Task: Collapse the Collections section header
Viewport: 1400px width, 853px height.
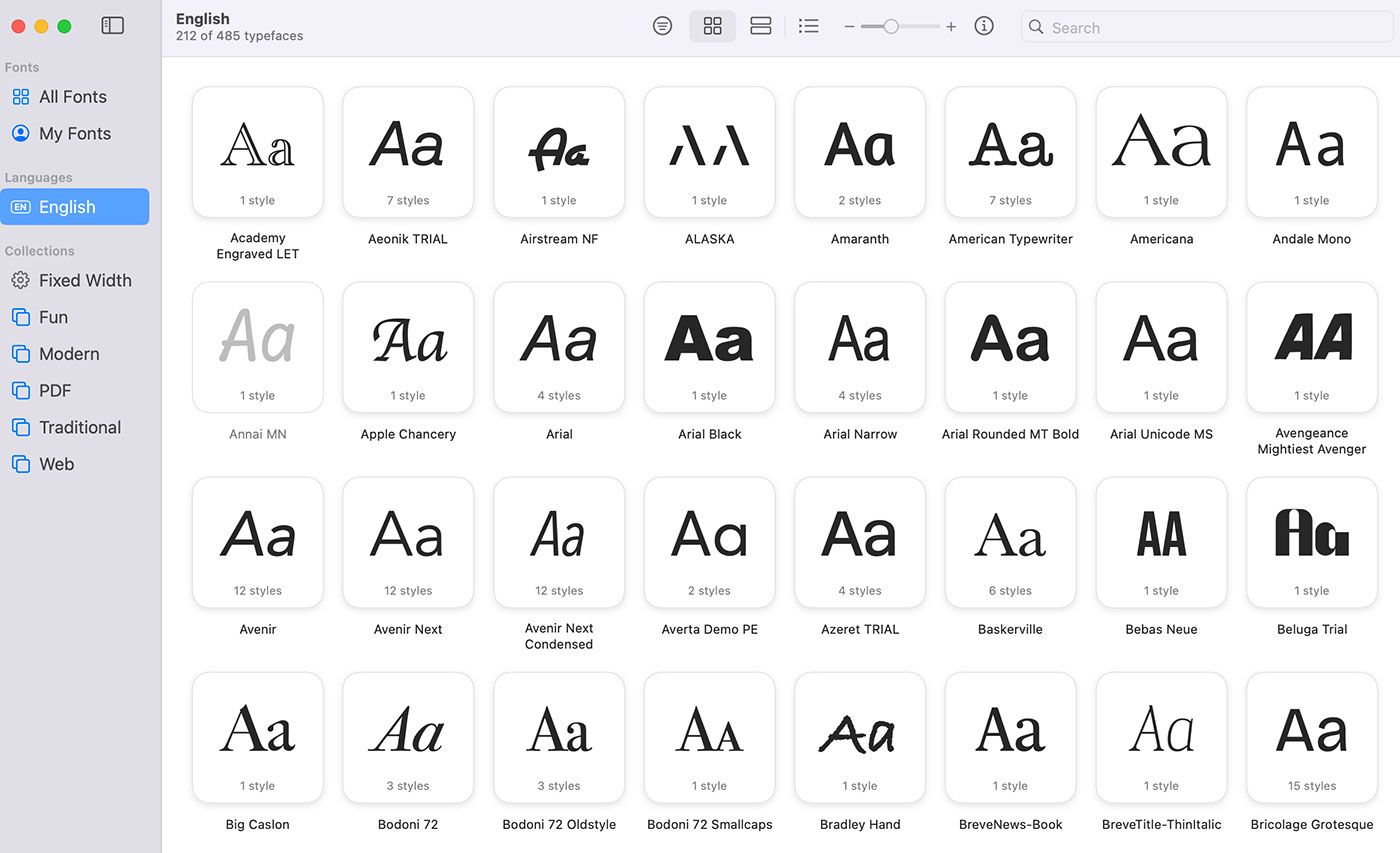Action: (40, 251)
